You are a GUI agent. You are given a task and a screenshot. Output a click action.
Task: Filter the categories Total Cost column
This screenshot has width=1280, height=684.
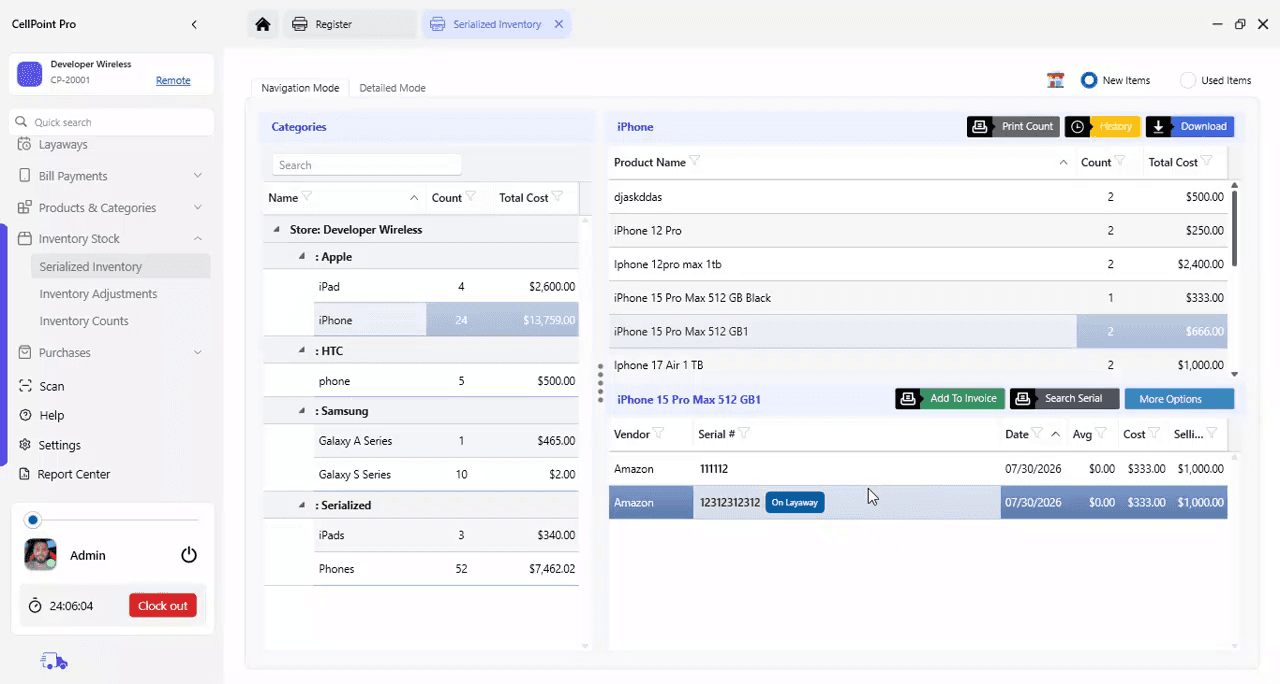click(558, 197)
